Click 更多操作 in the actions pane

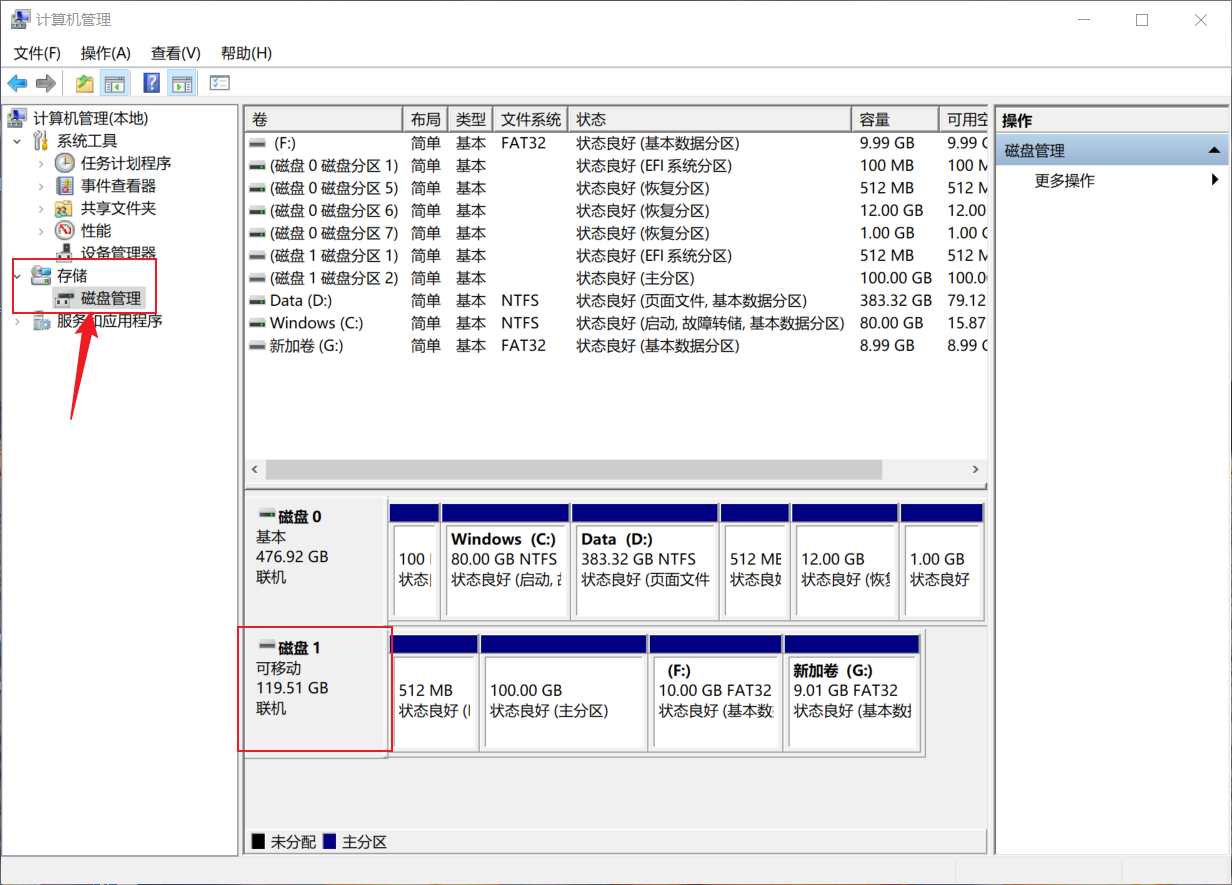tap(1064, 181)
